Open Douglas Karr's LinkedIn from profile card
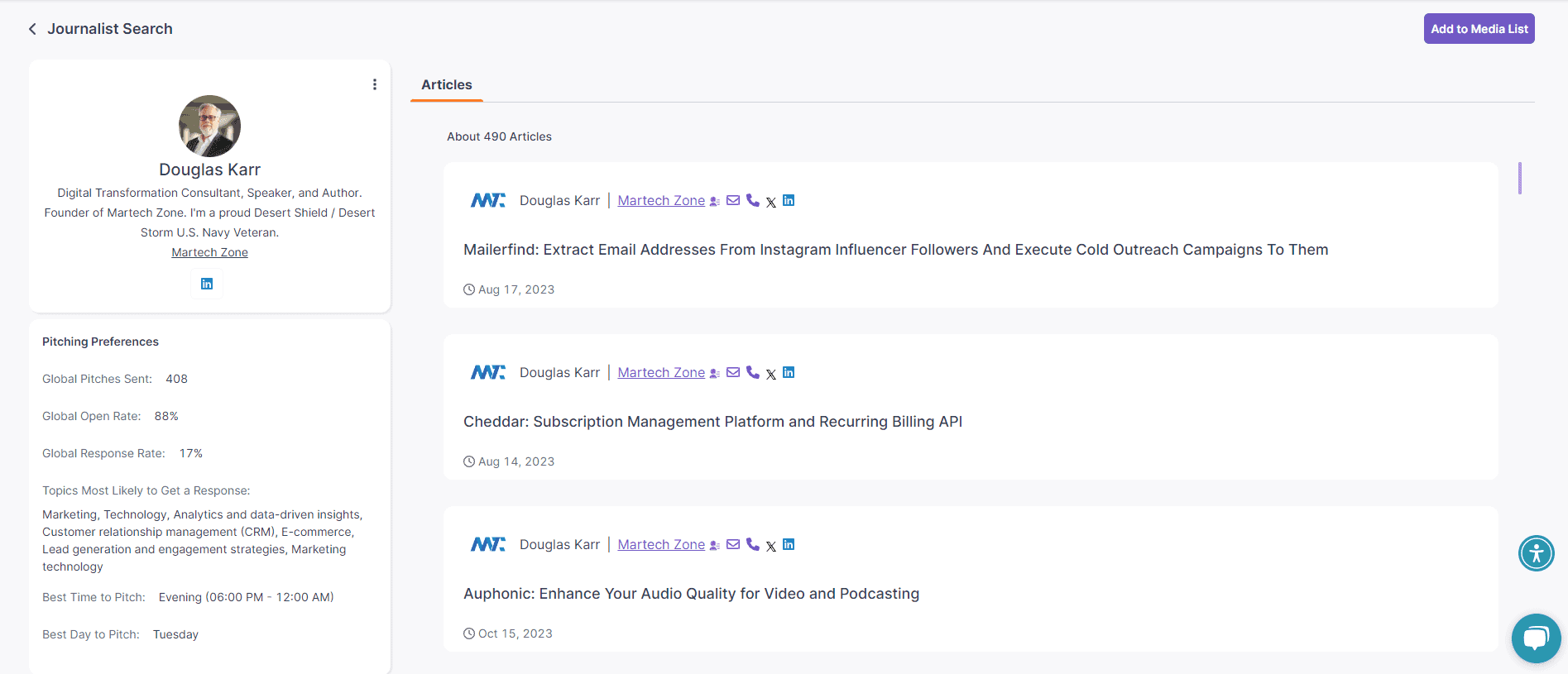The width and height of the screenshot is (1568, 674). 207,284
